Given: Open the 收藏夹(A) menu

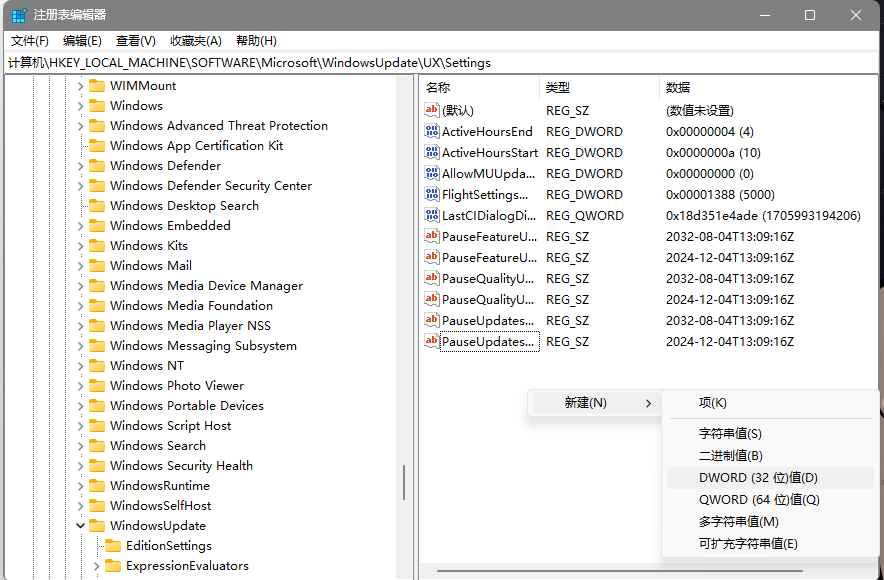Looking at the screenshot, I should click(x=196, y=41).
